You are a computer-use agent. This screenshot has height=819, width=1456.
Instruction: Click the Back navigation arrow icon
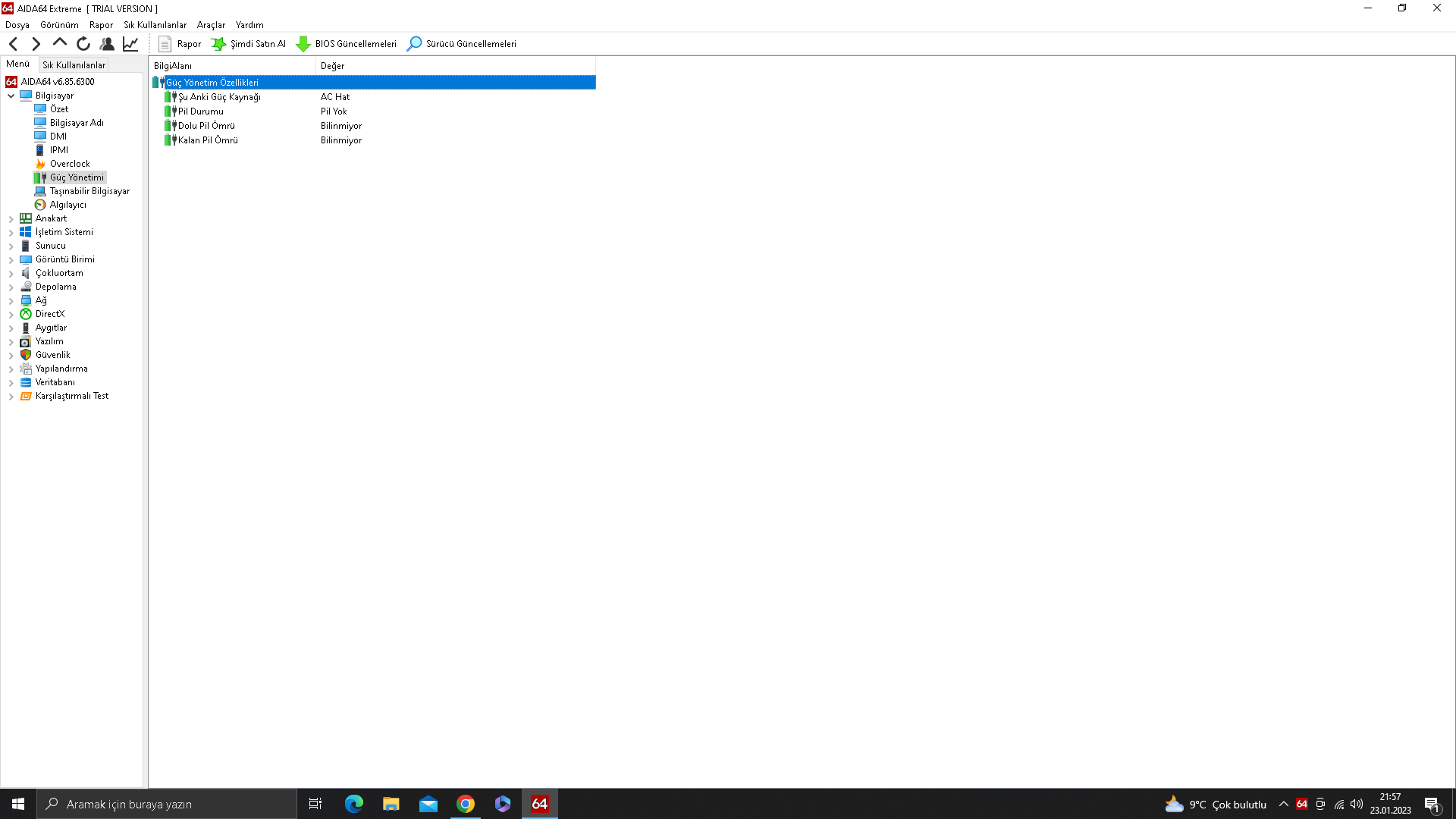(13, 44)
